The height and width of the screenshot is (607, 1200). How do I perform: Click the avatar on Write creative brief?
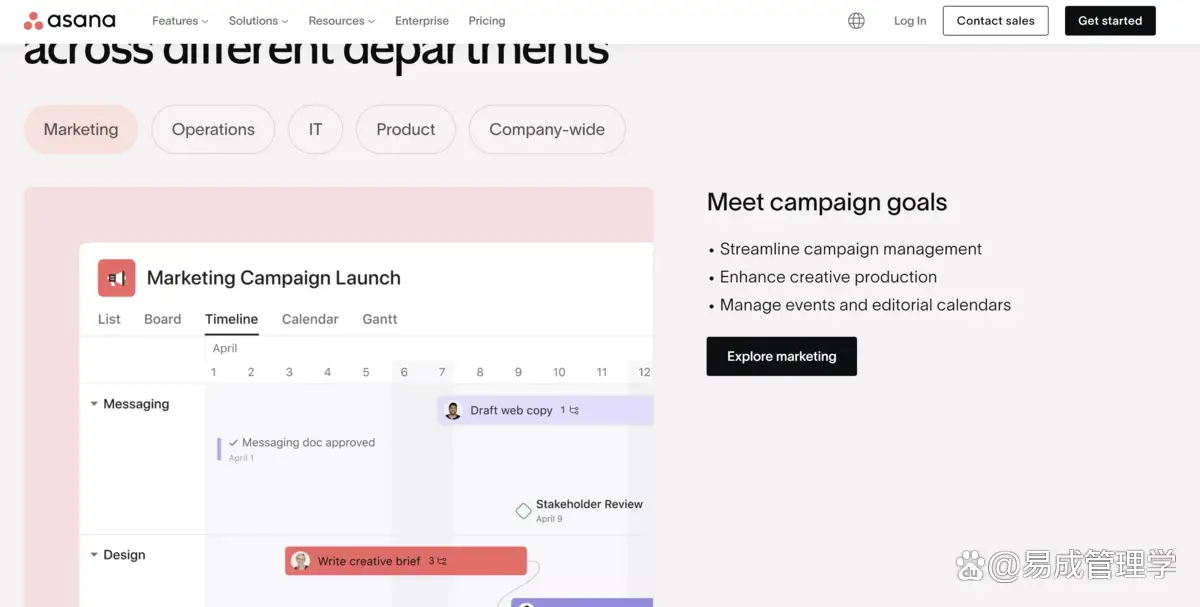[x=300, y=561]
